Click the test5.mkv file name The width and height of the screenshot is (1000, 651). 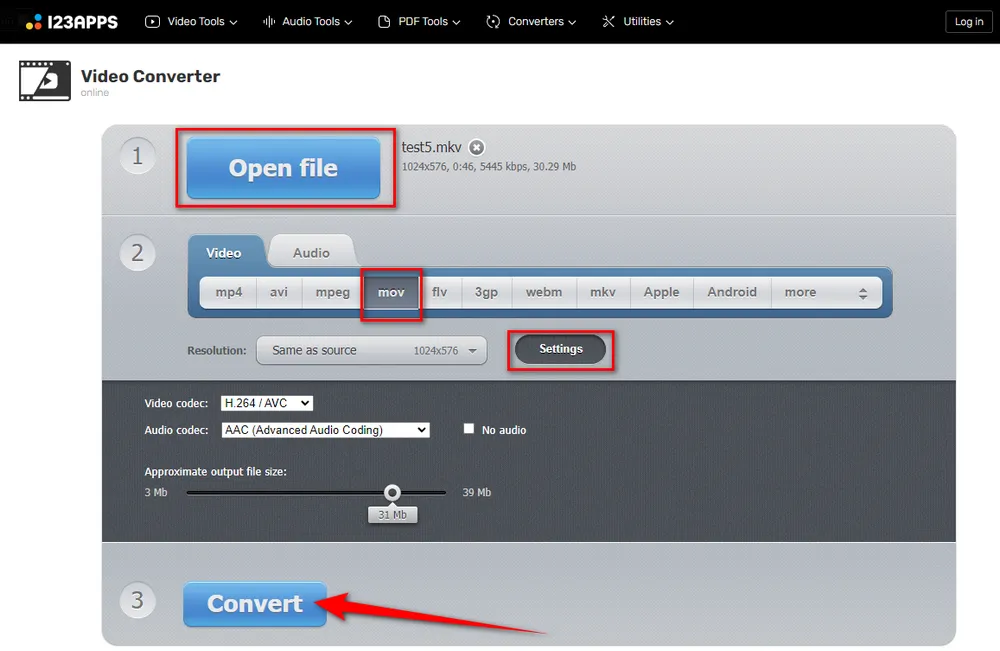click(x=431, y=147)
